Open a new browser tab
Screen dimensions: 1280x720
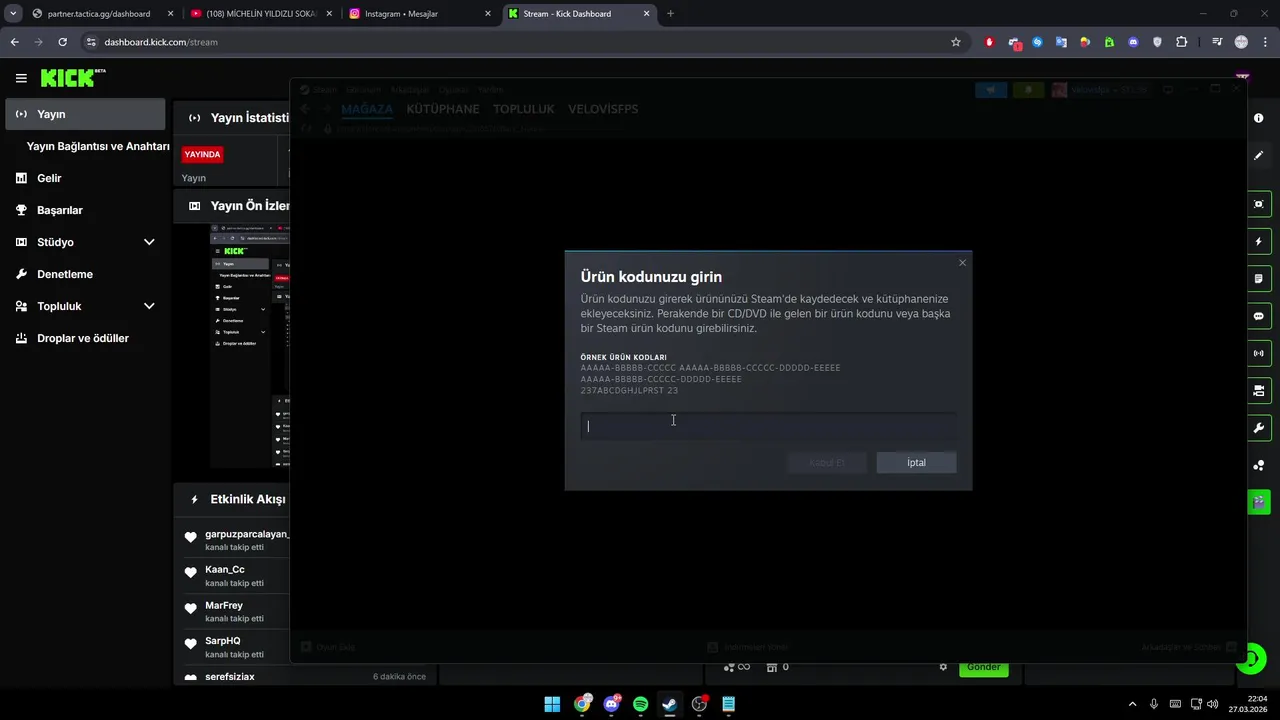(x=670, y=14)
